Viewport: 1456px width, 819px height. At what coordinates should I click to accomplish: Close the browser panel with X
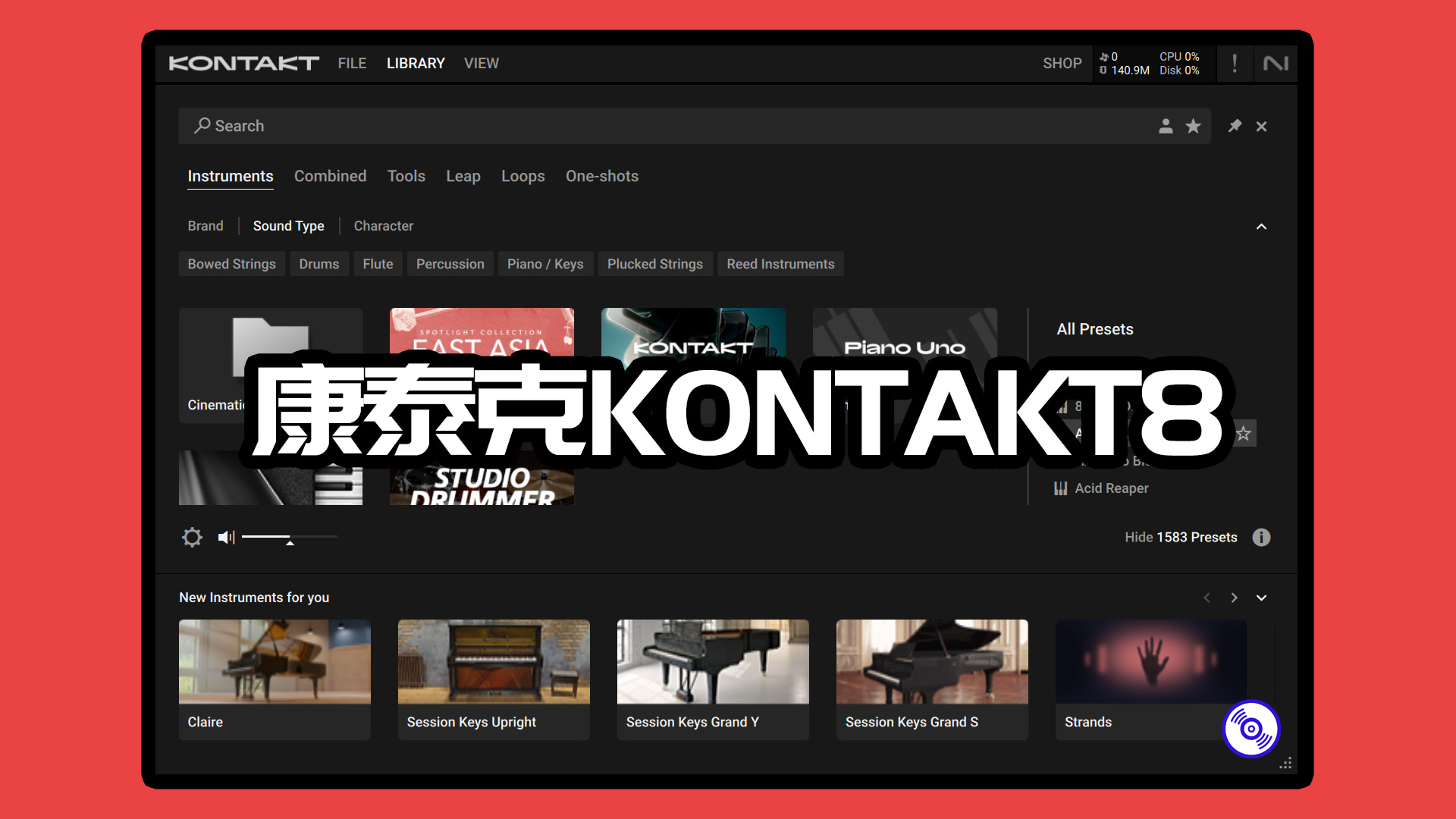click(x=1261, y=127)
